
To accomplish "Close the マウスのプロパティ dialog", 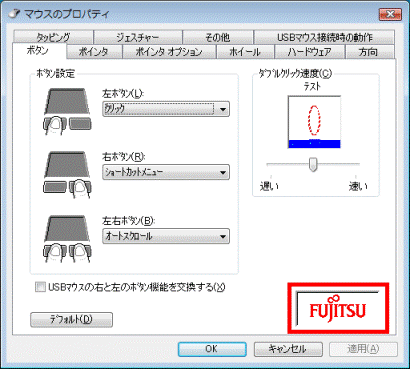I will [390, 14].
